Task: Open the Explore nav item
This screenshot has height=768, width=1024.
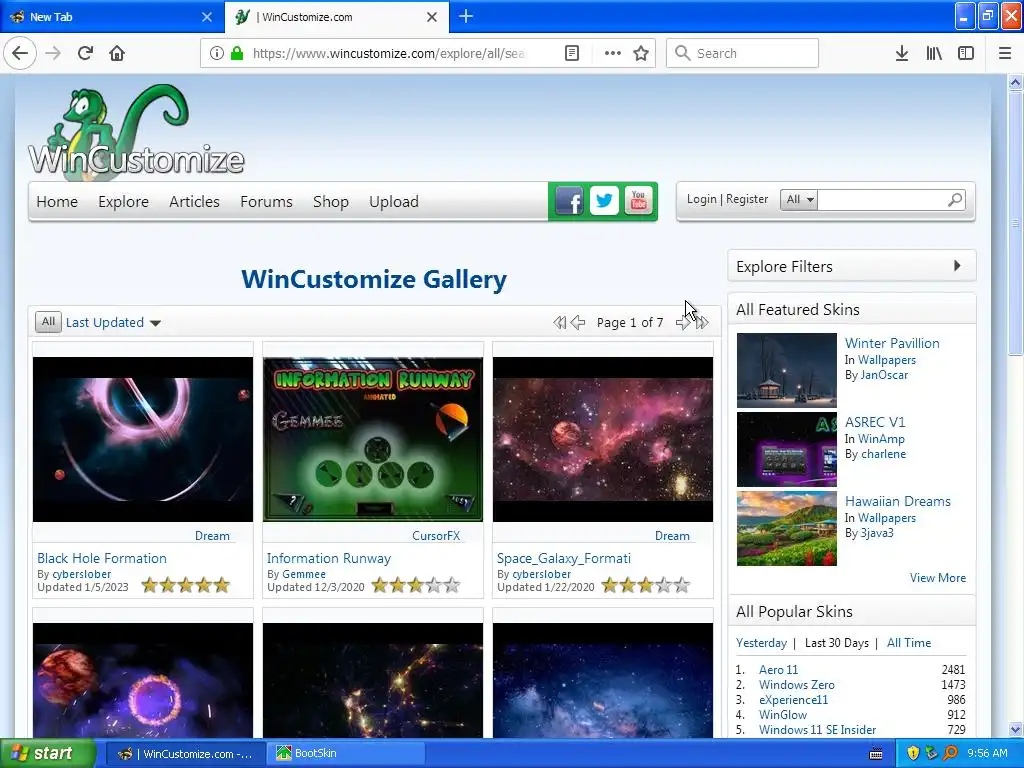Action: click(123, 202)
